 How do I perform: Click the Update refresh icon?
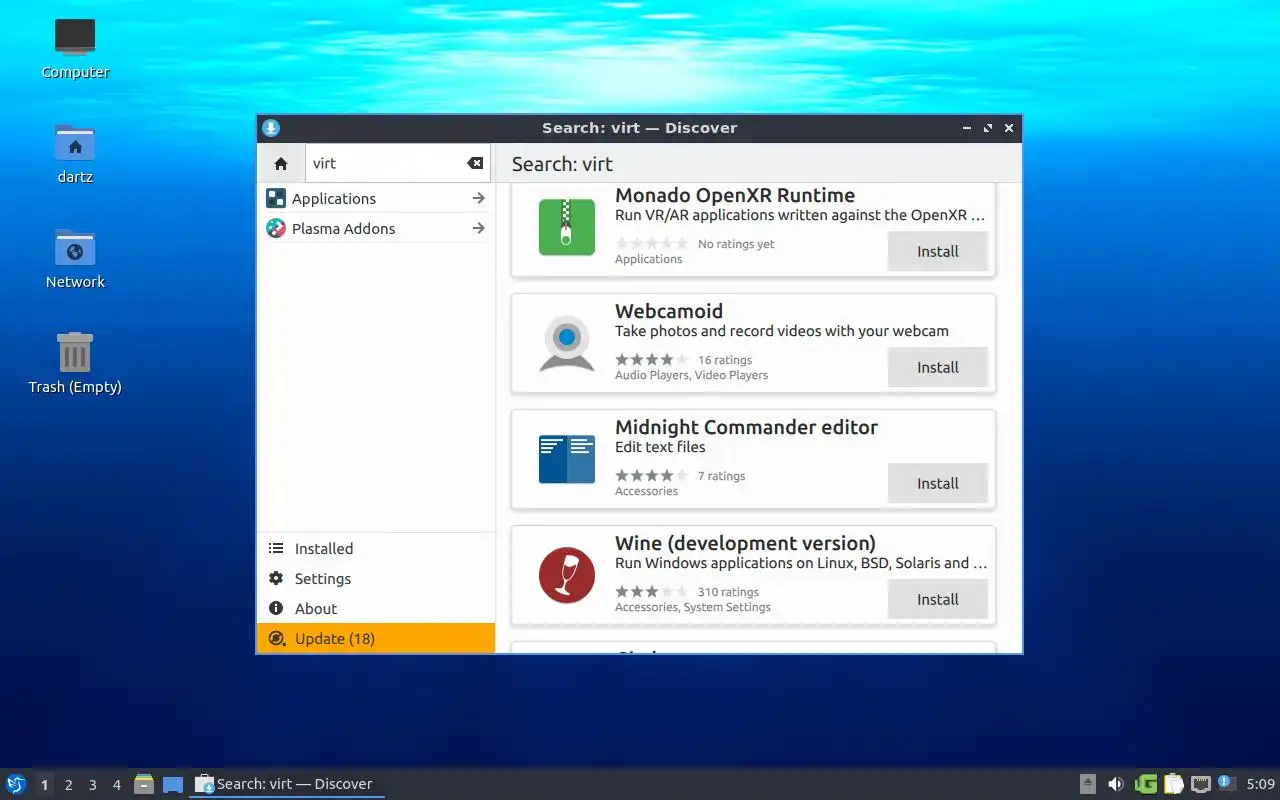tap(276, 638)
